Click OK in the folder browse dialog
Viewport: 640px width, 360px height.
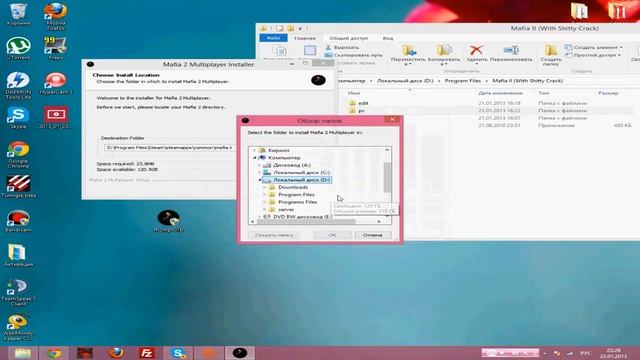(332, 235)
